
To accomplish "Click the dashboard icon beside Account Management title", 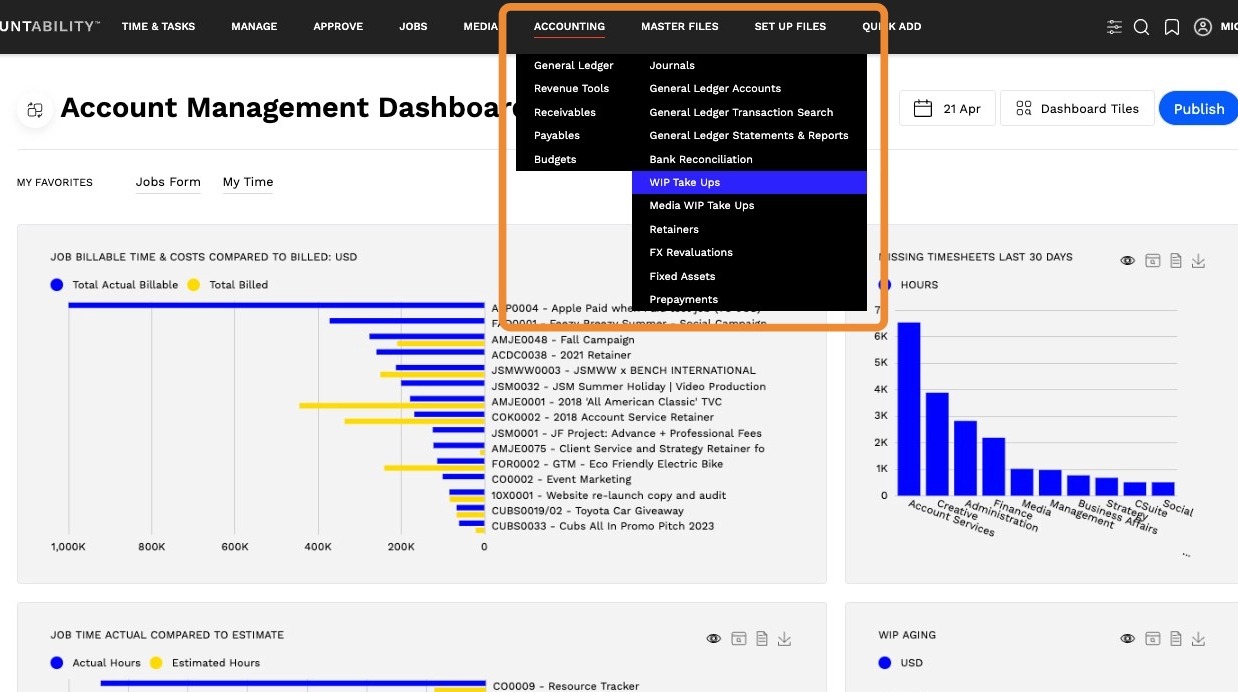I will [x=35, y=109].
